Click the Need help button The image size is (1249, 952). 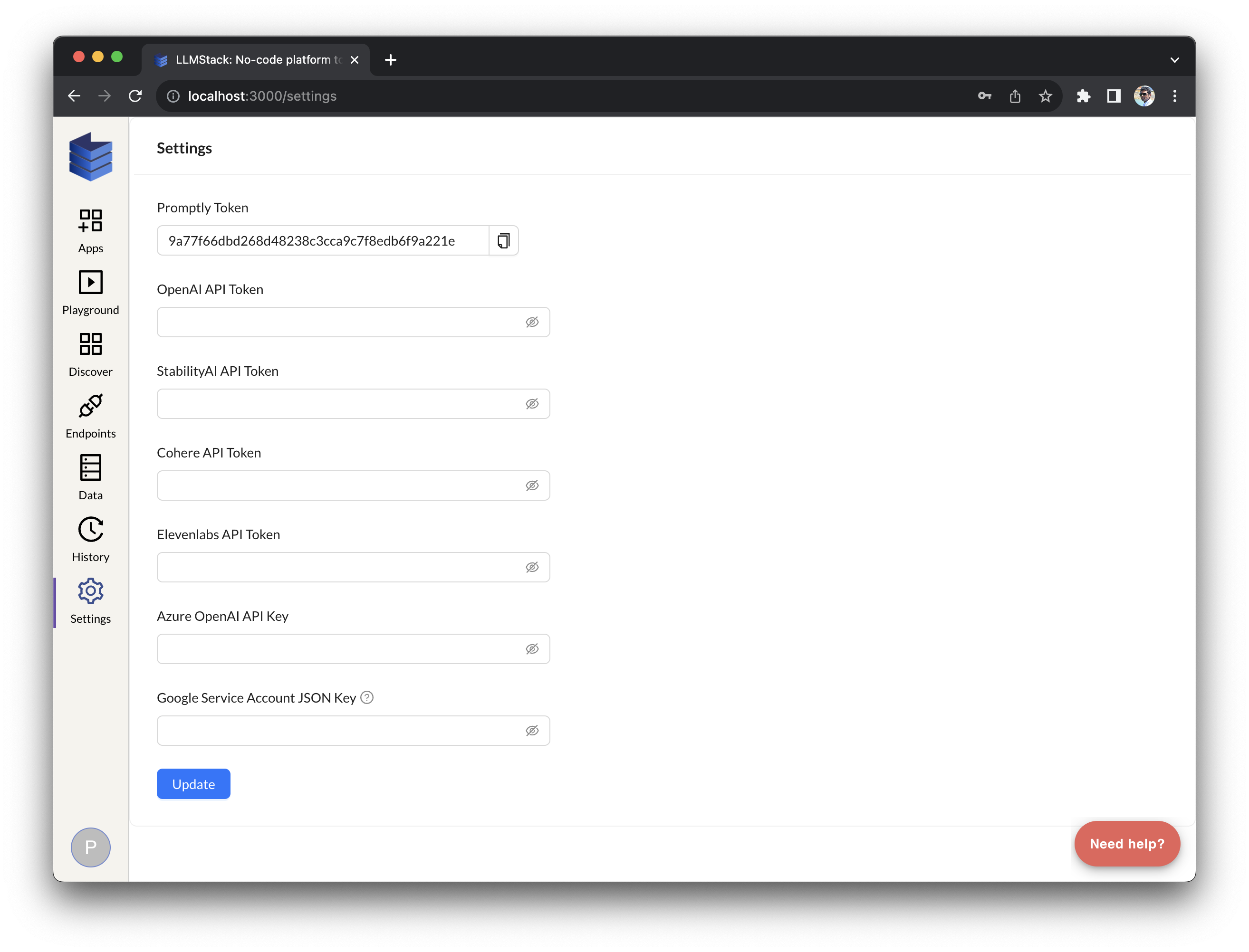1128,844
